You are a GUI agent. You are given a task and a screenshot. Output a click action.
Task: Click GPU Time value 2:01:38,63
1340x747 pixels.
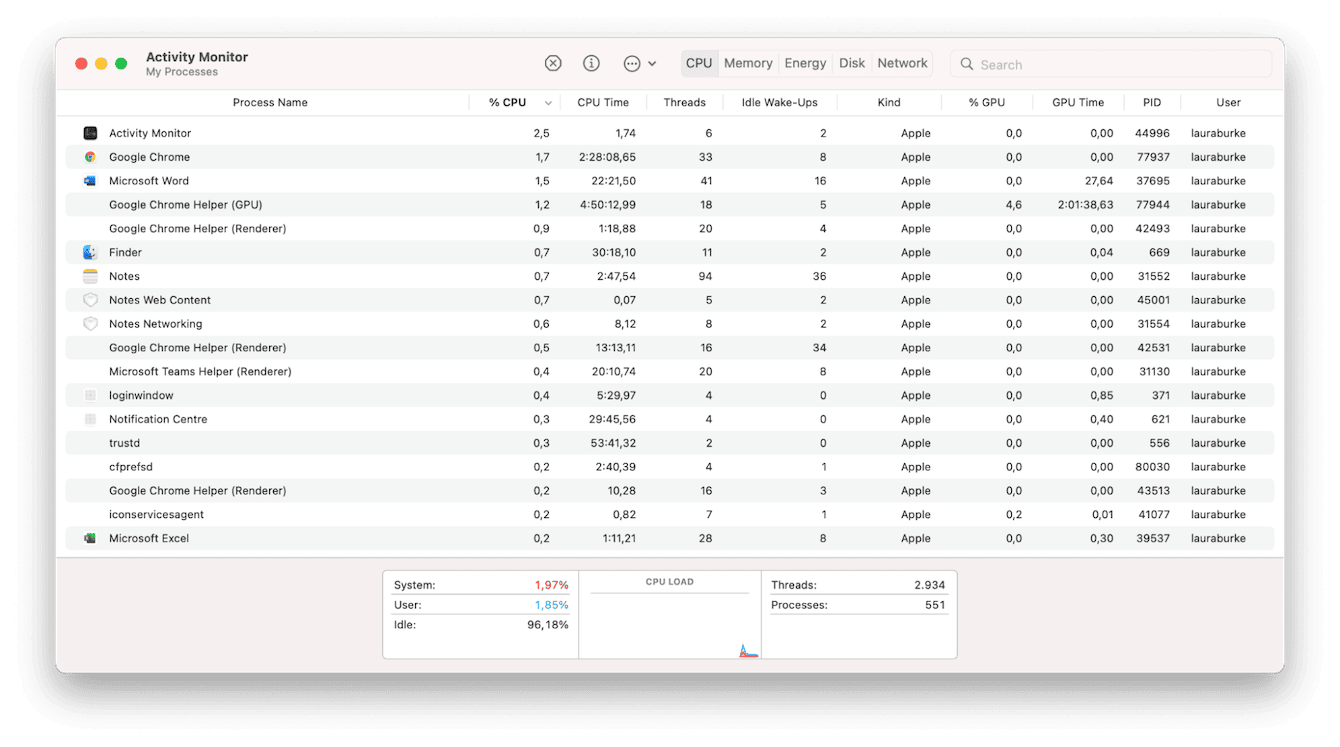(1085, 205)
